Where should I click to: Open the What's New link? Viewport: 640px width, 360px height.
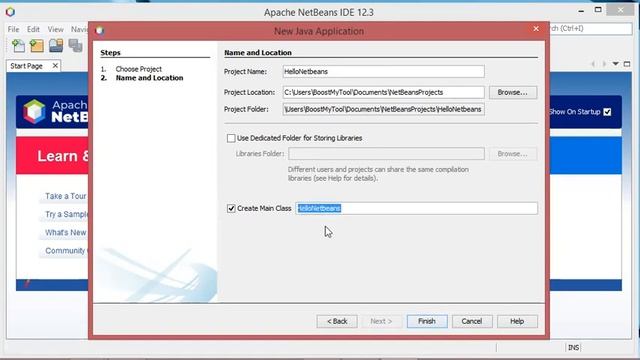[66, 233]
